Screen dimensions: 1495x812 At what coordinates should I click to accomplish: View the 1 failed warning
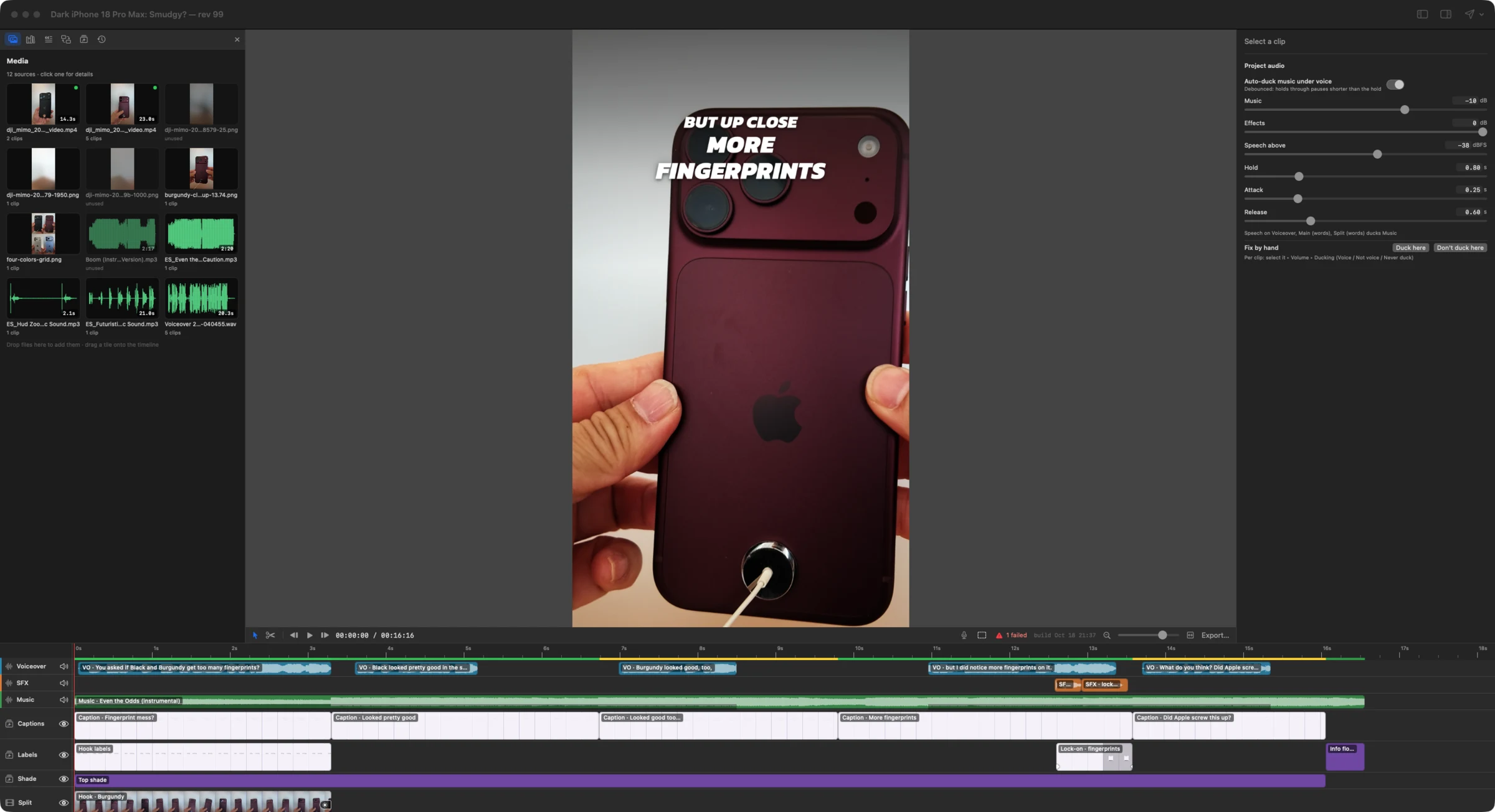1012,635
